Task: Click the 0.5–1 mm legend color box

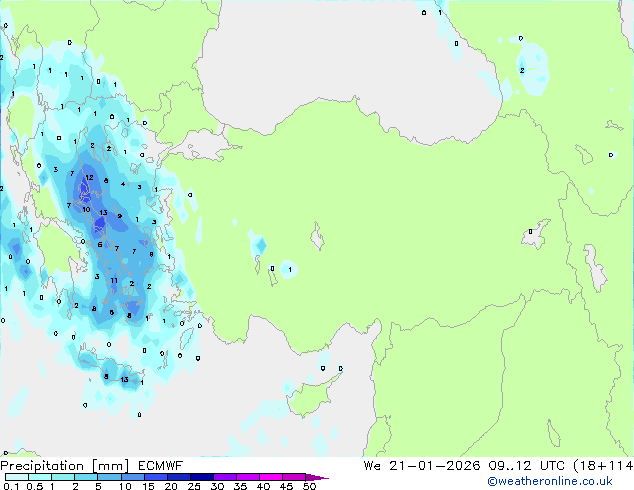Action: click(x=40, y=477)
